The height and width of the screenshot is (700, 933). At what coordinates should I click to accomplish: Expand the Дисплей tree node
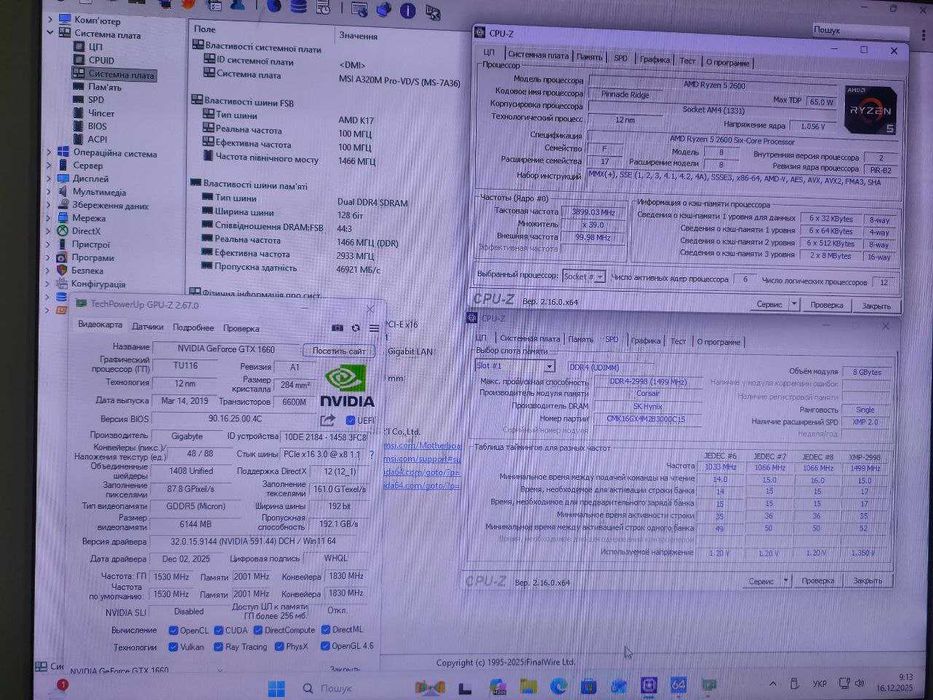tap(49, 179)
